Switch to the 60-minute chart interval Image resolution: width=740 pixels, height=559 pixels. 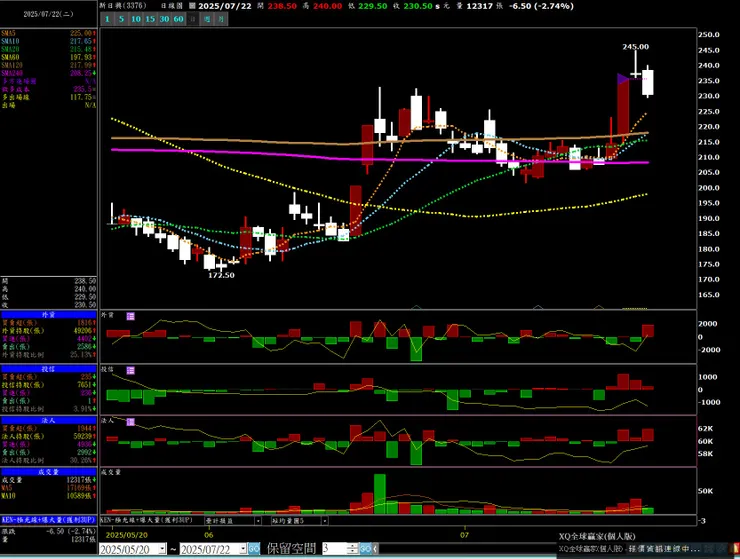(x=178, y=19)
